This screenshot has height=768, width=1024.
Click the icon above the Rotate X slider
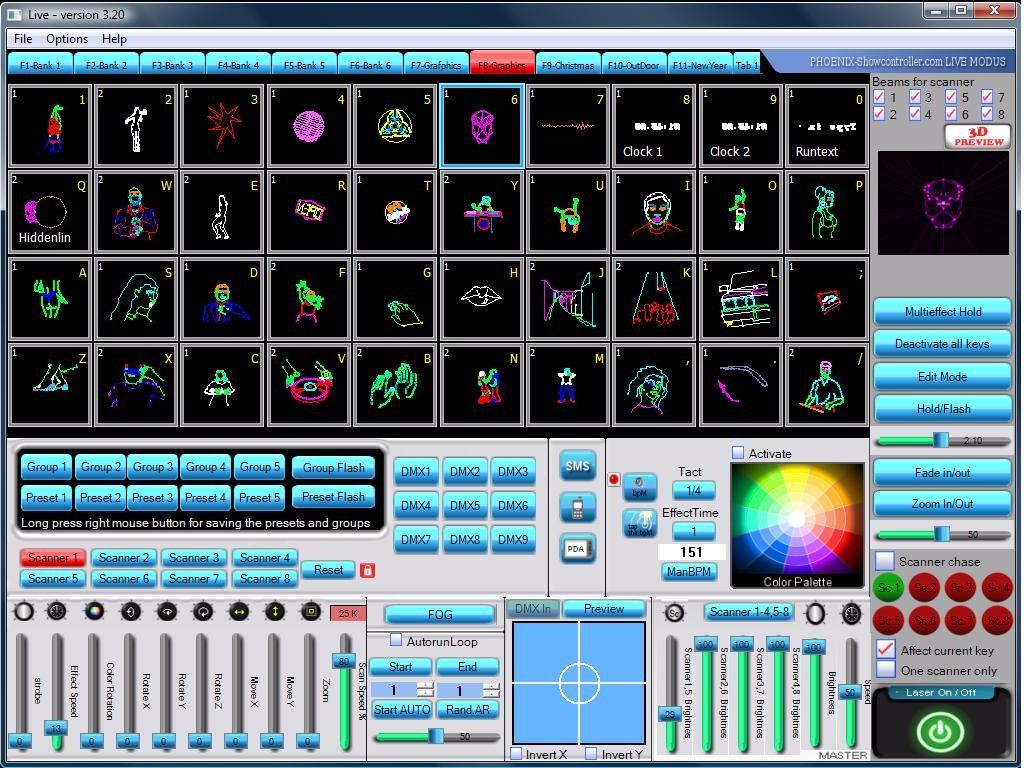pos(131,612)
